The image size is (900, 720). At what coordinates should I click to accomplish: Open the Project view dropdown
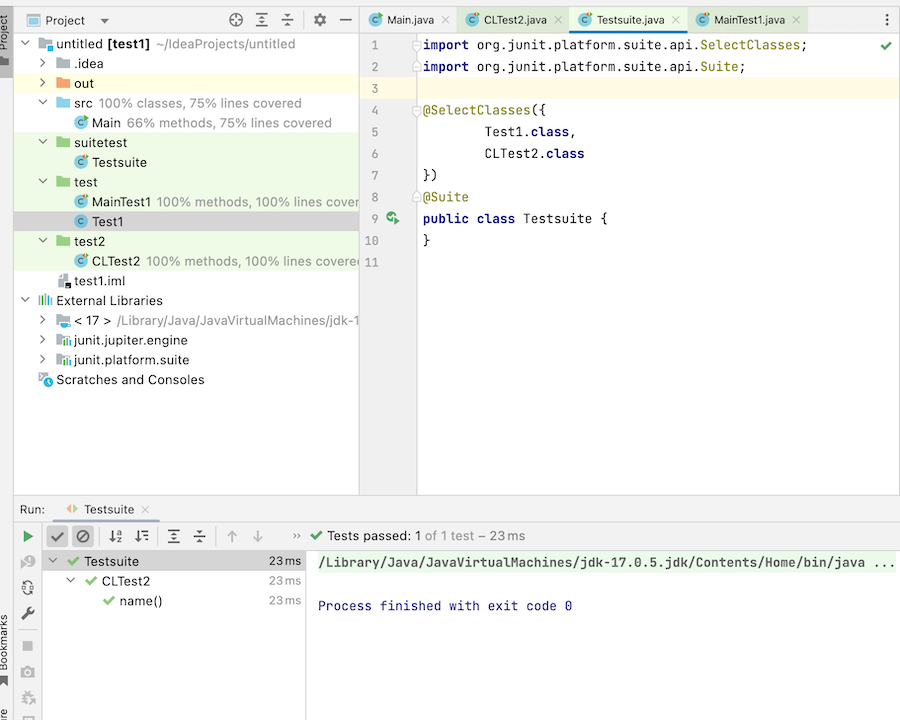[104, 21]
